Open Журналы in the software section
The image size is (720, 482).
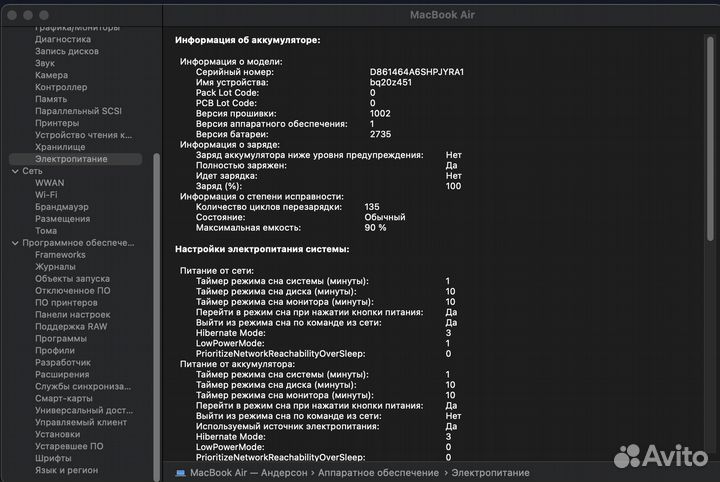point(55,267)
